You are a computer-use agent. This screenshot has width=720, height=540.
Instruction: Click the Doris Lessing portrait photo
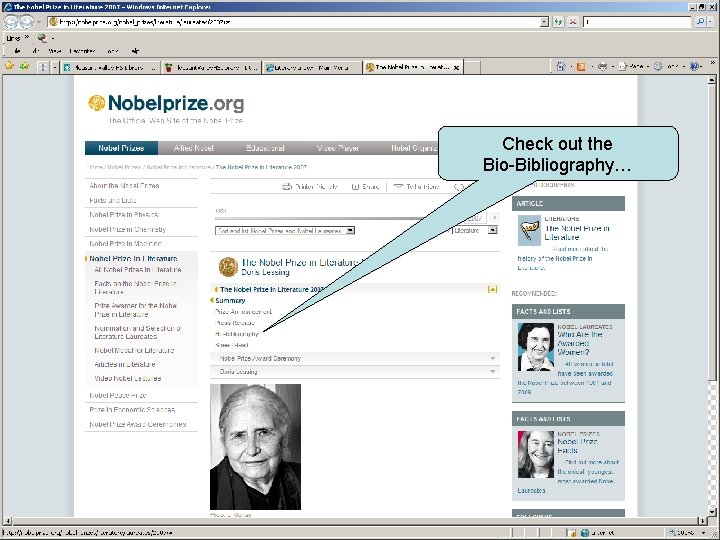[255, 447]
